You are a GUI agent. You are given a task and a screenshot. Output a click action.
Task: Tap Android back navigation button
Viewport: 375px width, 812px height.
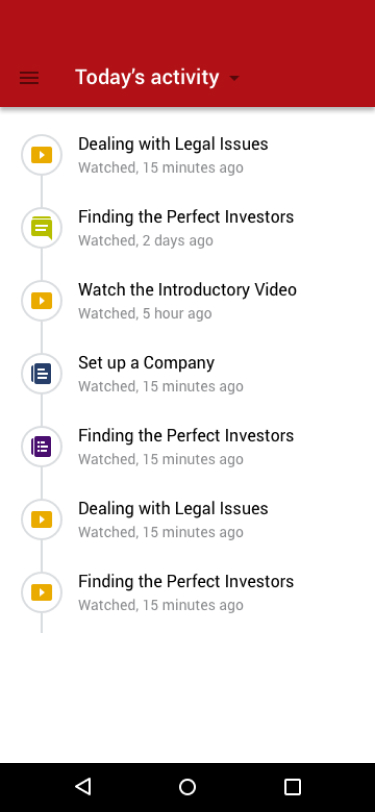click(x=83, y=787)
